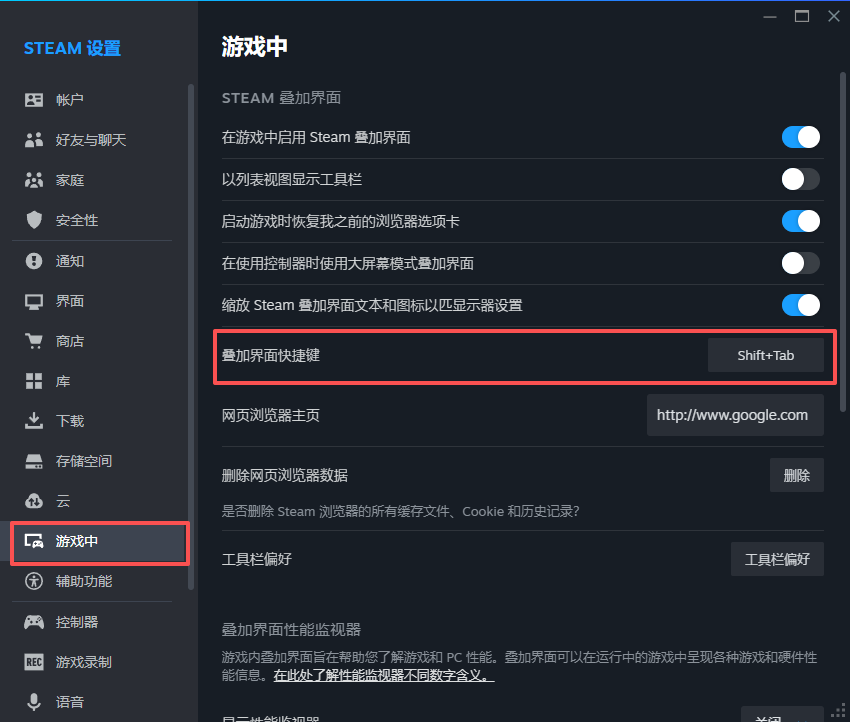This screenshot has width=850, height=722.
Task: Click the 工具栏偏好 button
Action: pyautogui.click(x=777, y=559)
